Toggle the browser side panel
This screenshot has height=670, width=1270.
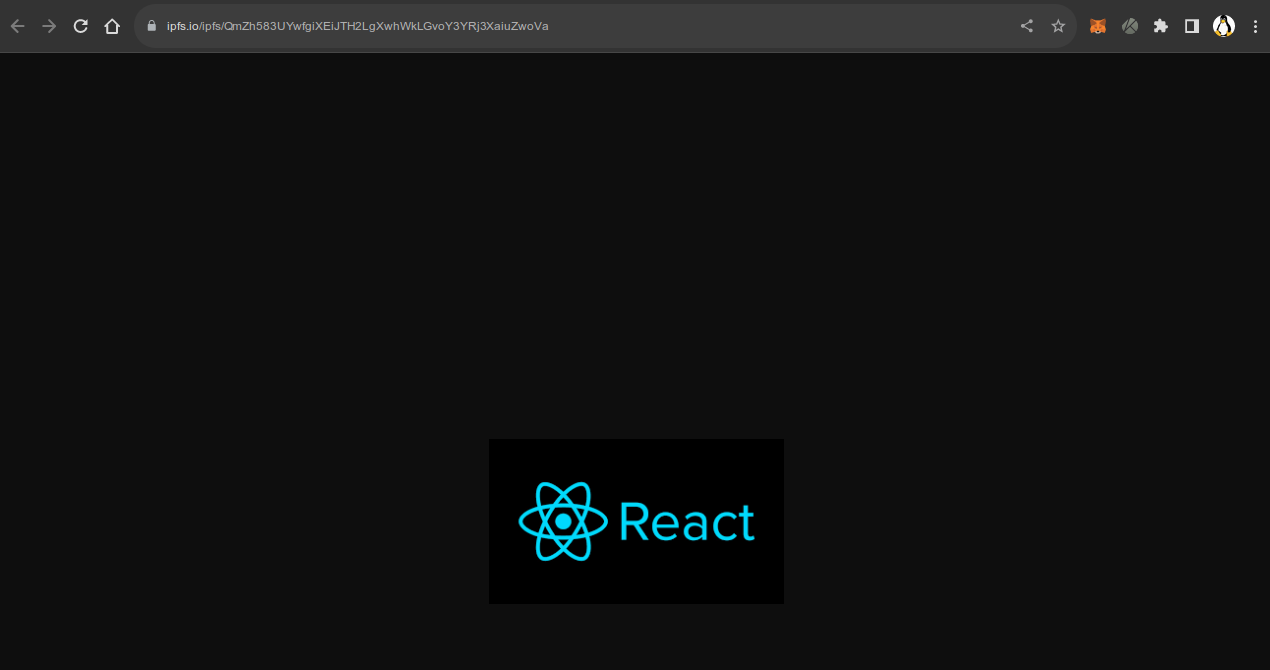pos(1192,26)
